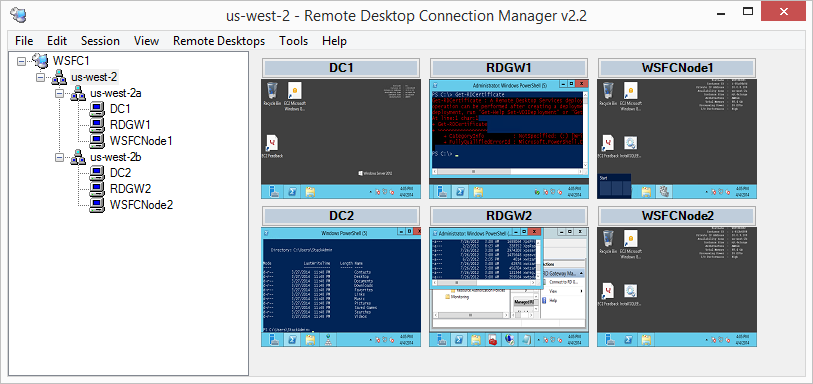The width and height of the screenshot is (813, 384).
Task: Open the DC2 remote desktop thumbnail
Action: click(341, 287)
